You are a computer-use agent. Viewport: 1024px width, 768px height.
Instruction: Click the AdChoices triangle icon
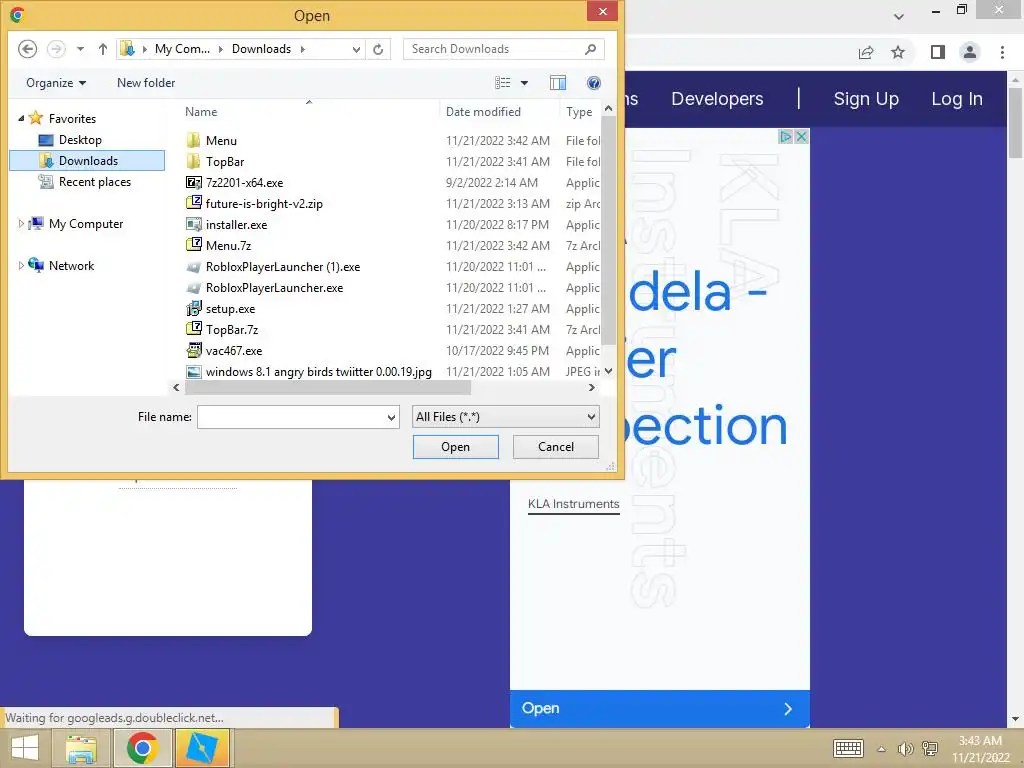pos(786,136)
